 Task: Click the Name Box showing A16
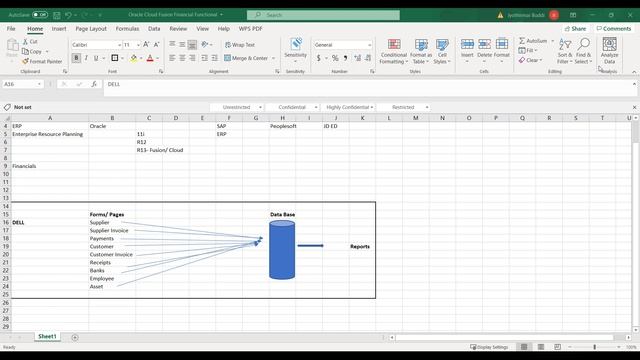[22, 84]
